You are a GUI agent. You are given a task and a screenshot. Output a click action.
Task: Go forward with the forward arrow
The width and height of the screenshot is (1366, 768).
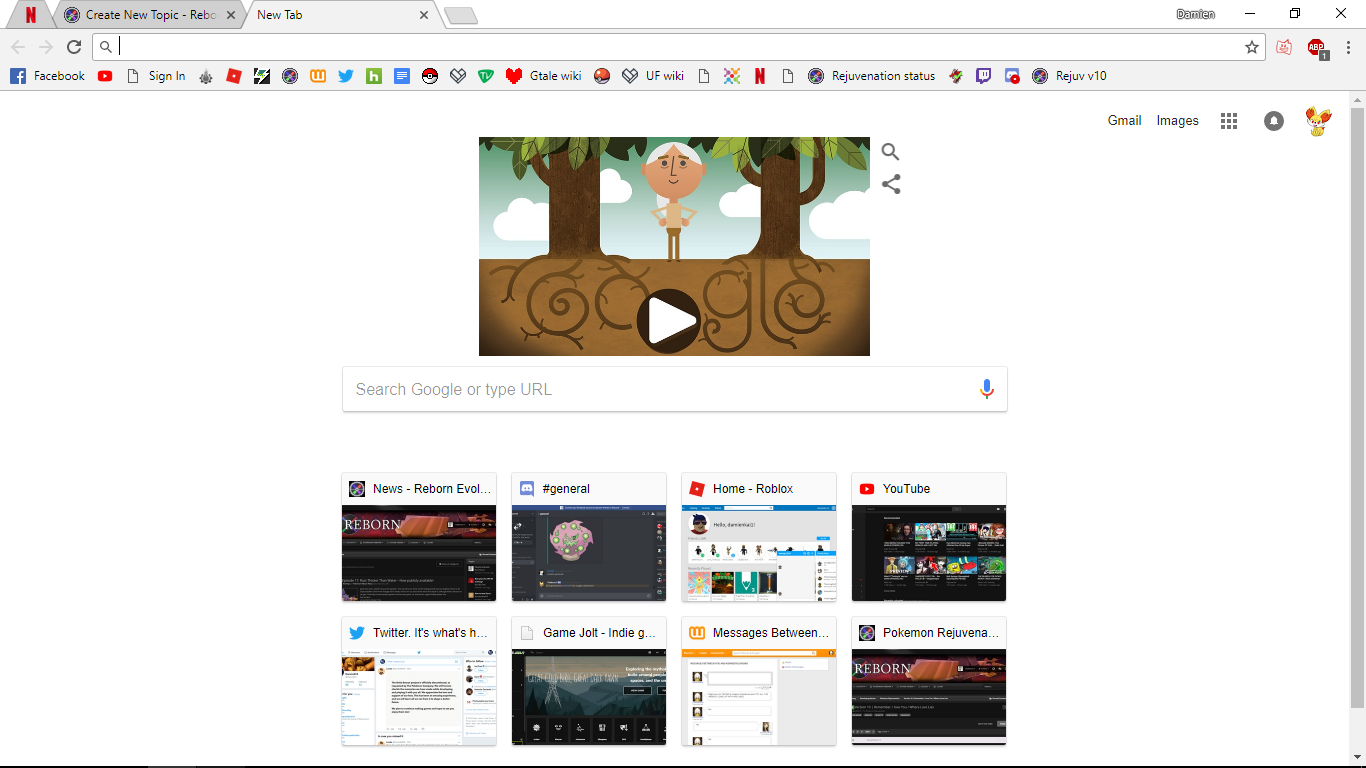(46, 47)
